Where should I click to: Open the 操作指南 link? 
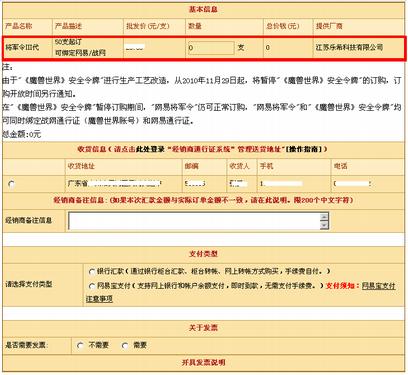click(x=304, y=149)
